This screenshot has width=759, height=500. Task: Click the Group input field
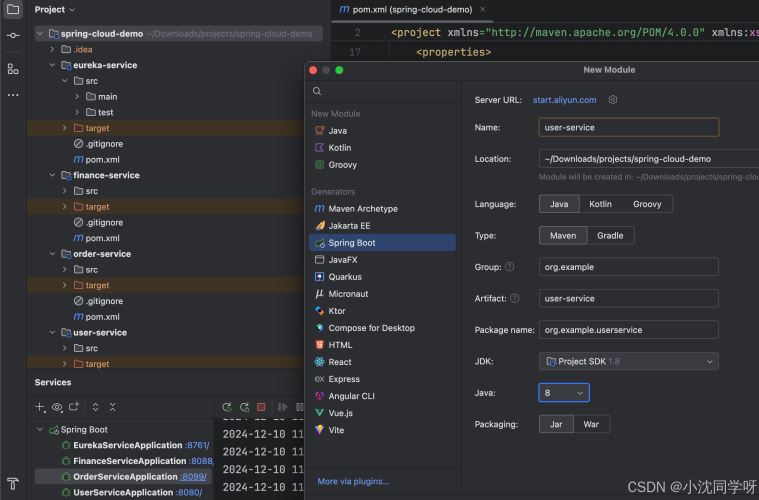(x=628, y=267)
